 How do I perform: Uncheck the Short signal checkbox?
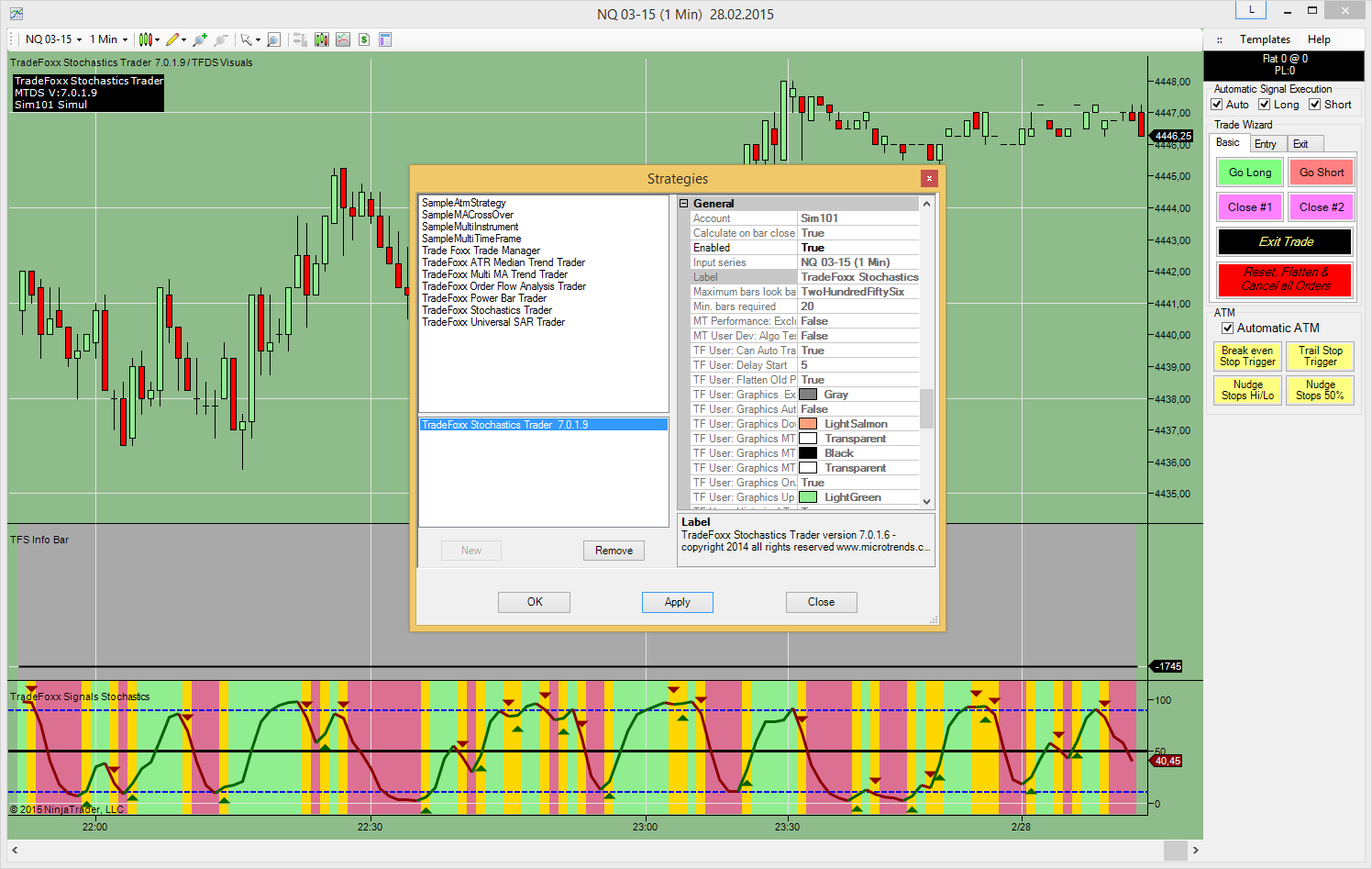coord(1315,105)
